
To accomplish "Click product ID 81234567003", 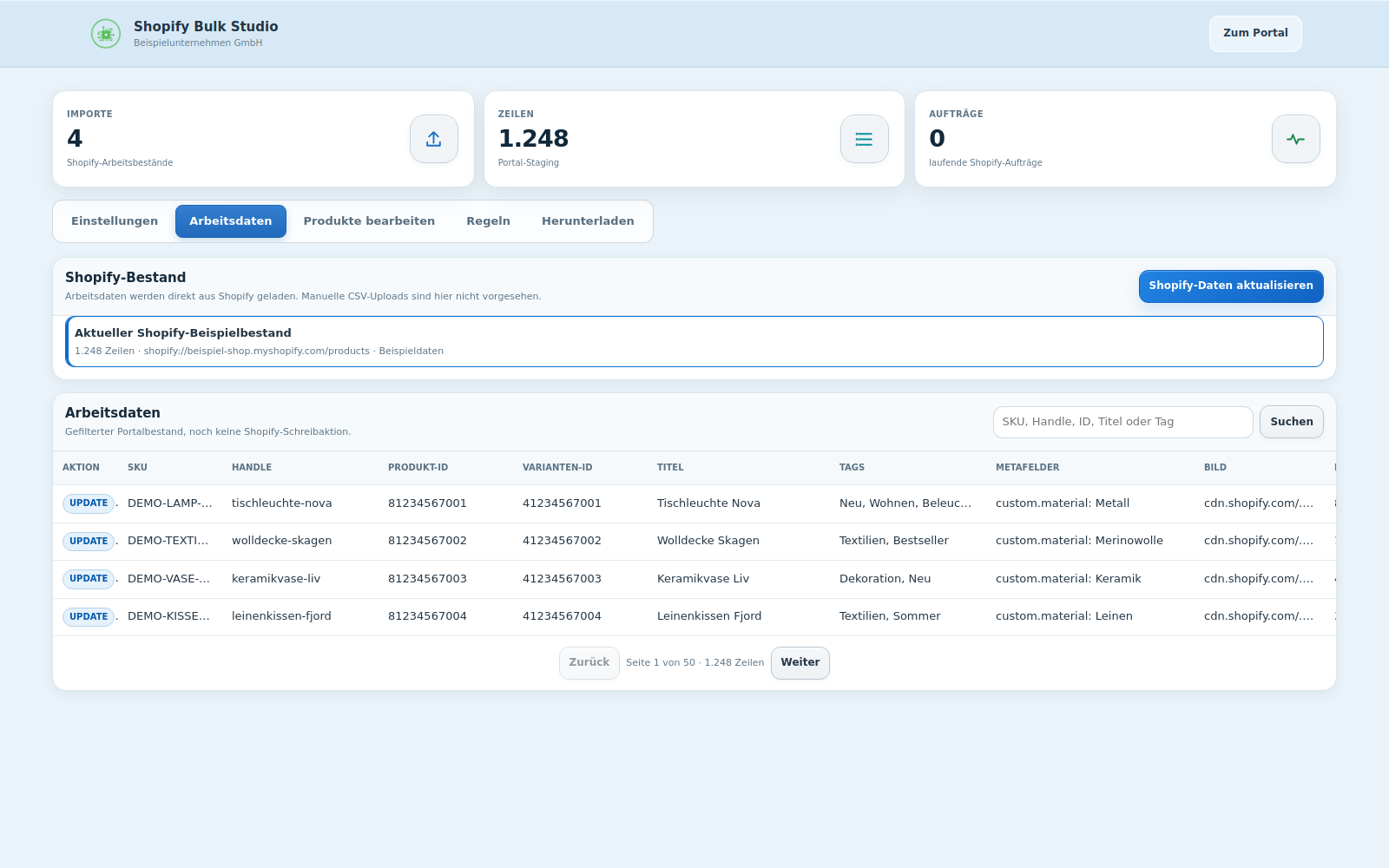I will click(x=427, y=579).
